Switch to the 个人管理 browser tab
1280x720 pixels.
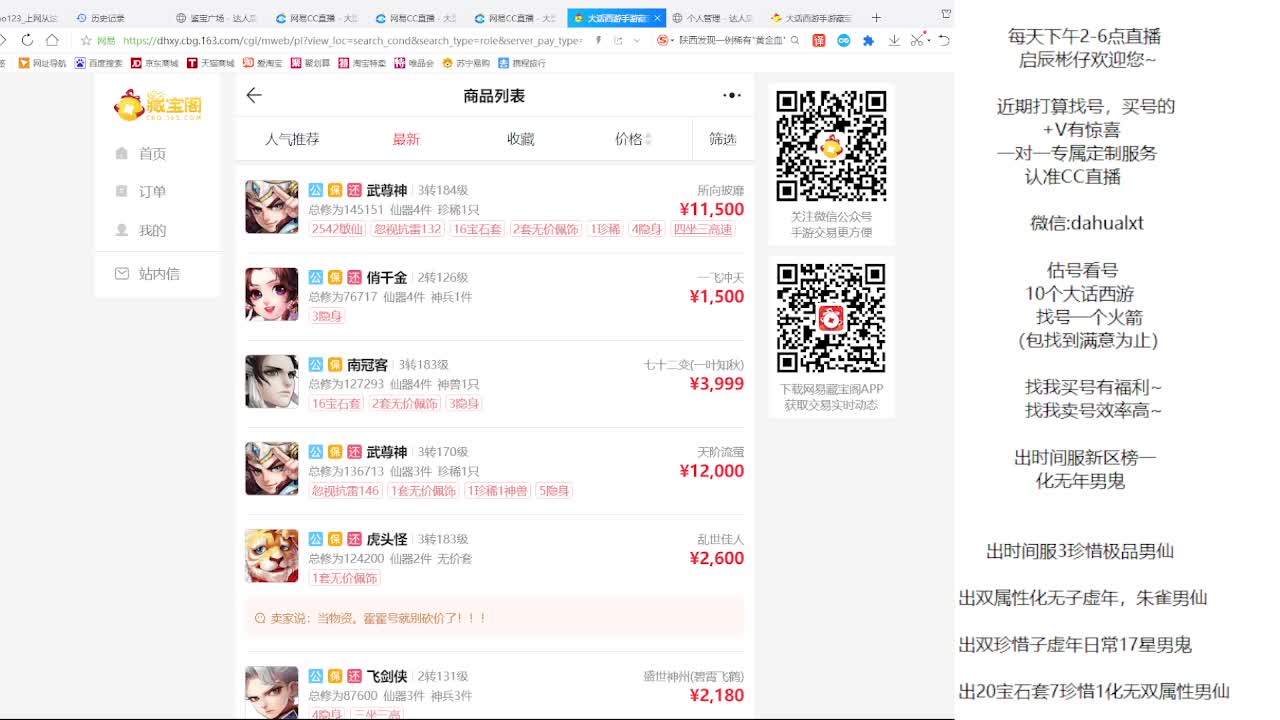713,18
